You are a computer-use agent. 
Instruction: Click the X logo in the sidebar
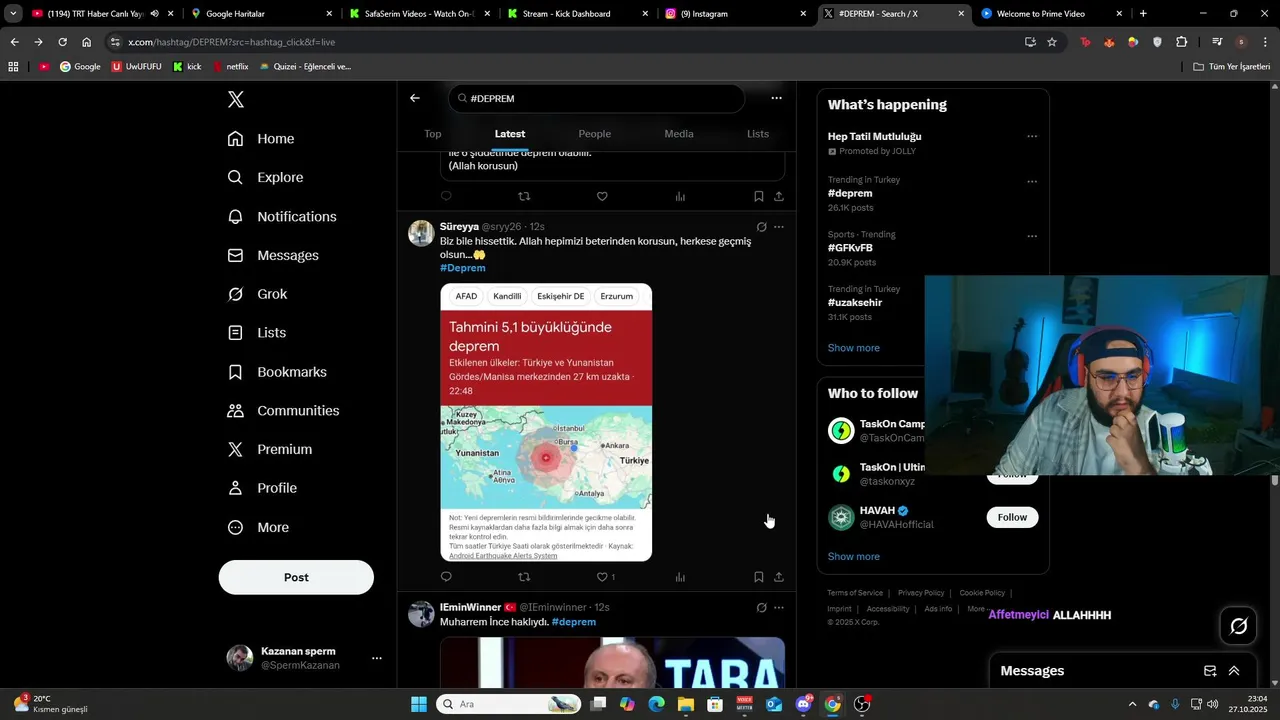[236, 100]
